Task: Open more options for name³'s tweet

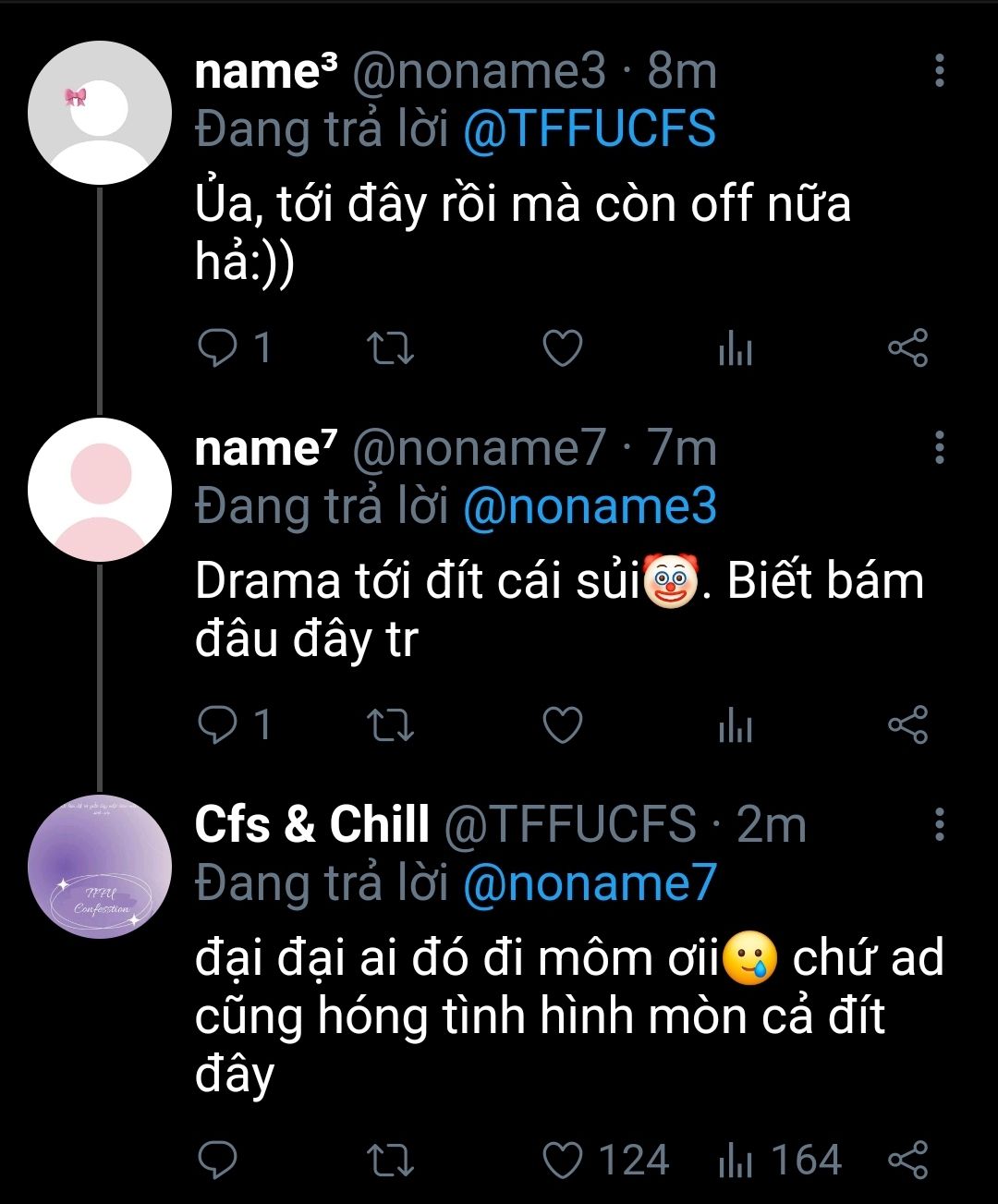Action: pyautogui.click(x=939, y=71)
